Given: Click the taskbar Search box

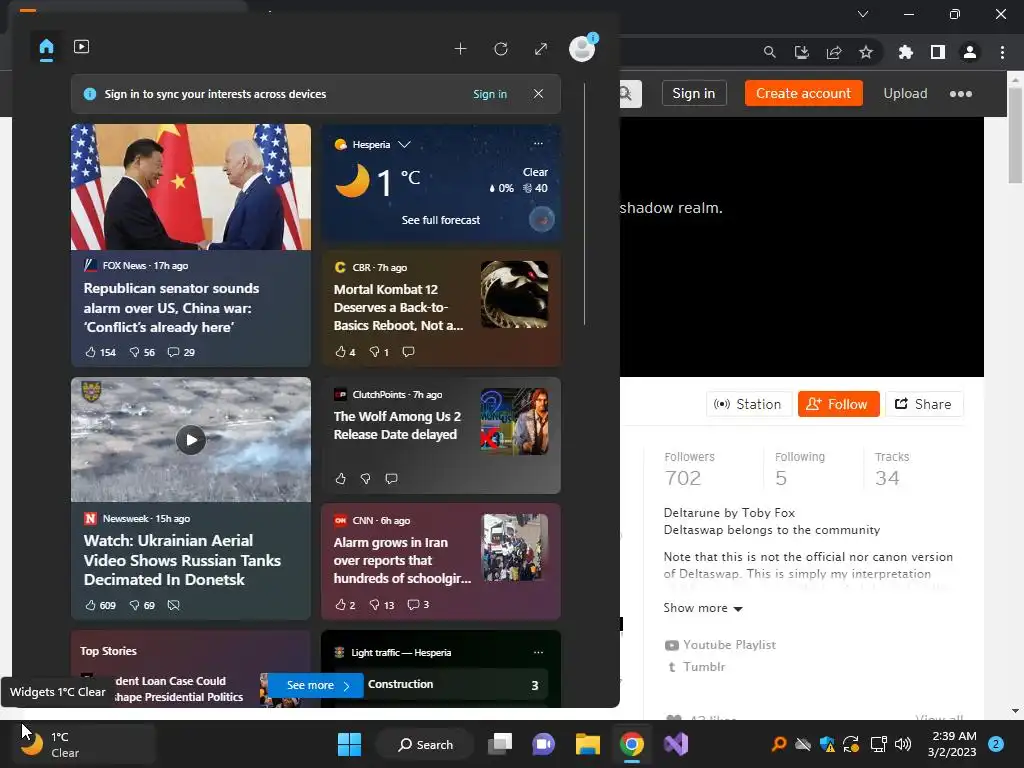Looking at the screenshot, I should tap(425, 744).
